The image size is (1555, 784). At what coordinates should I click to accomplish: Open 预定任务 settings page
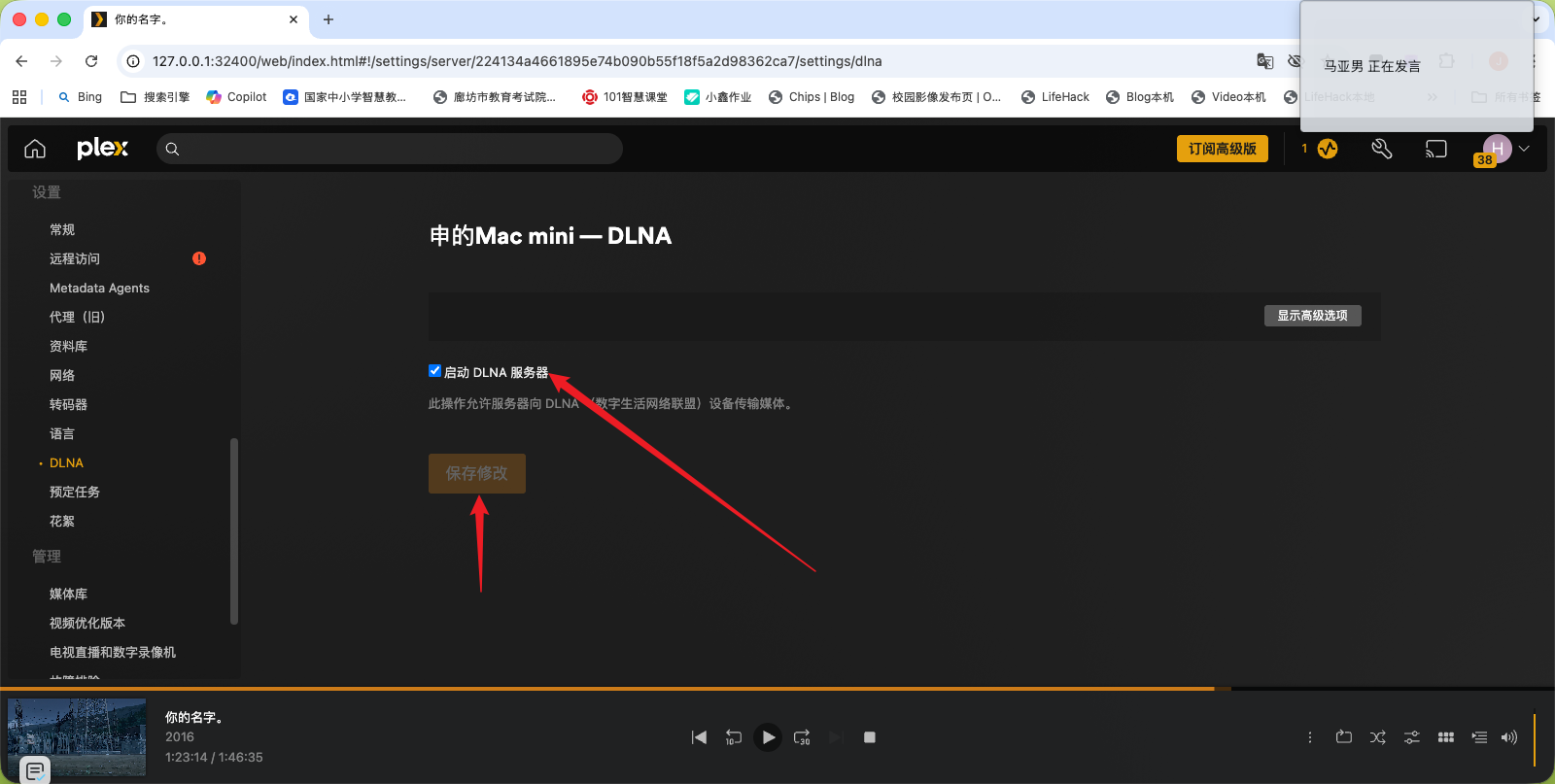pyautogui.click(x=75, y=492)
